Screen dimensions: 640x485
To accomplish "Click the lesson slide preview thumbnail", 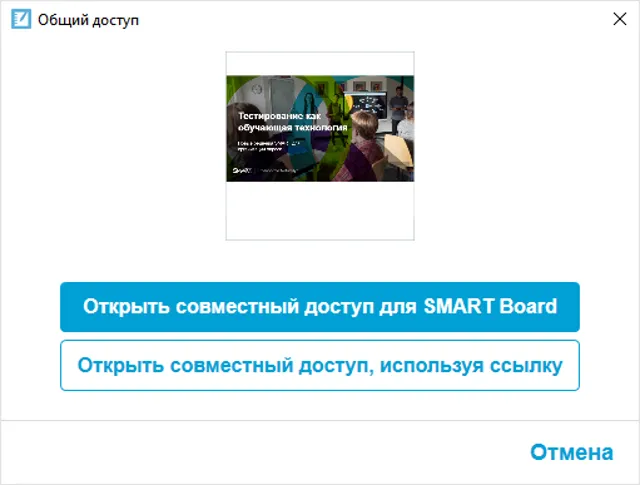I will coord(320,146).
